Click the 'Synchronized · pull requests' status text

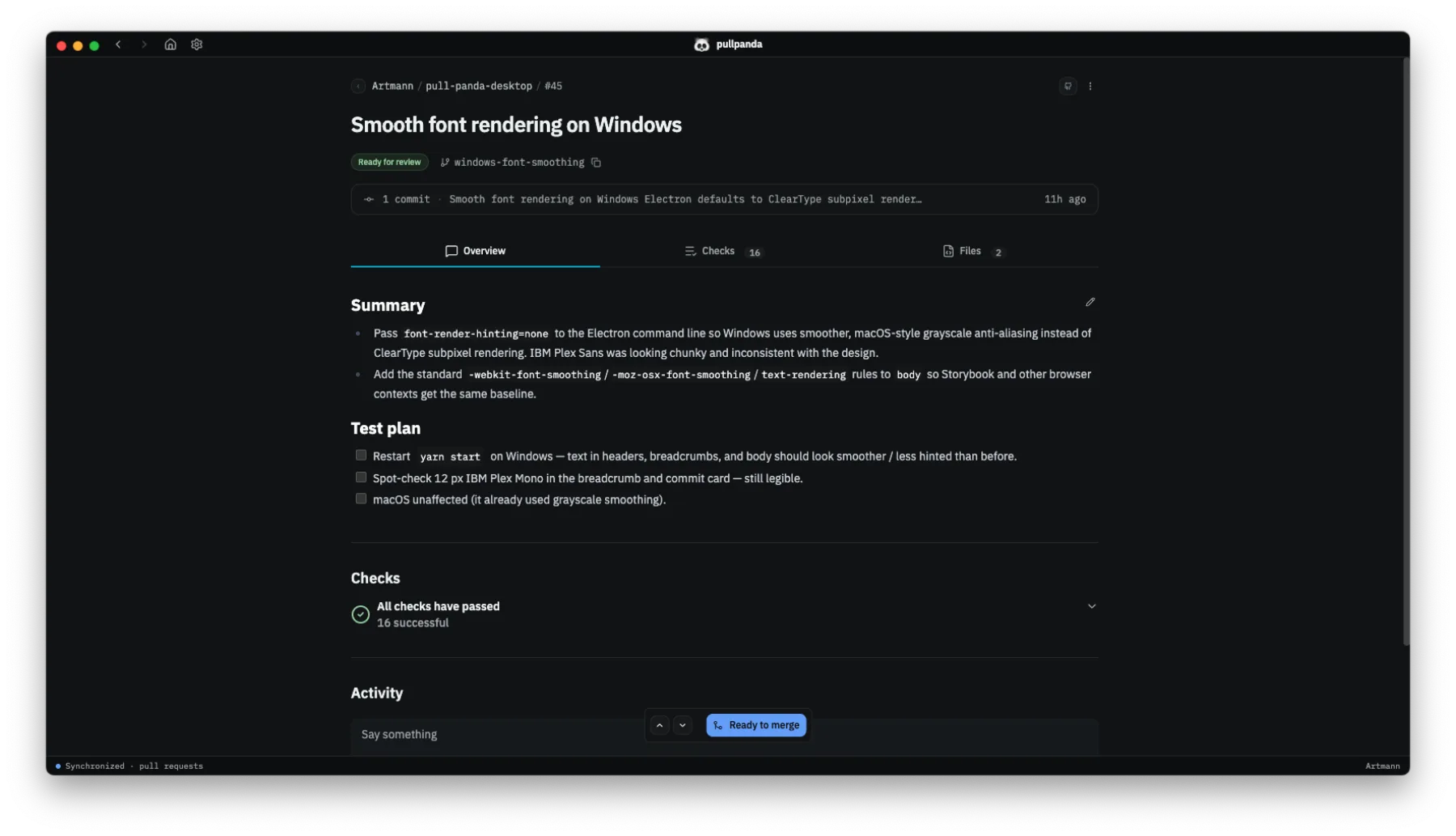[134, 766]
